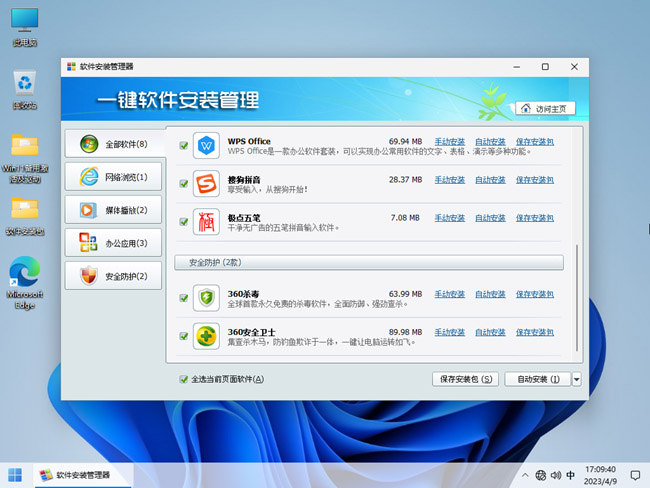
Task: Click 自动安装 link for 360安全卫士
Action: click(x=490, y=333)
